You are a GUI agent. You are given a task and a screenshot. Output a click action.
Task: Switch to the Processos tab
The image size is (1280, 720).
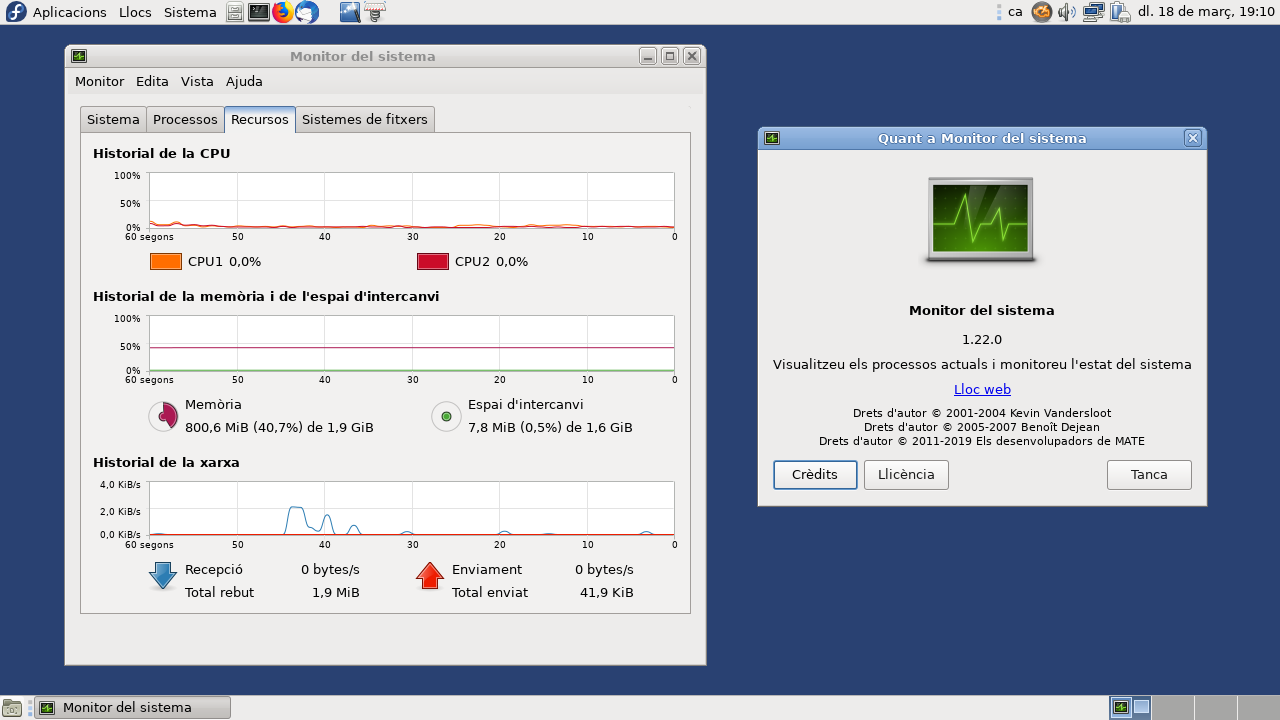[185, 120]
